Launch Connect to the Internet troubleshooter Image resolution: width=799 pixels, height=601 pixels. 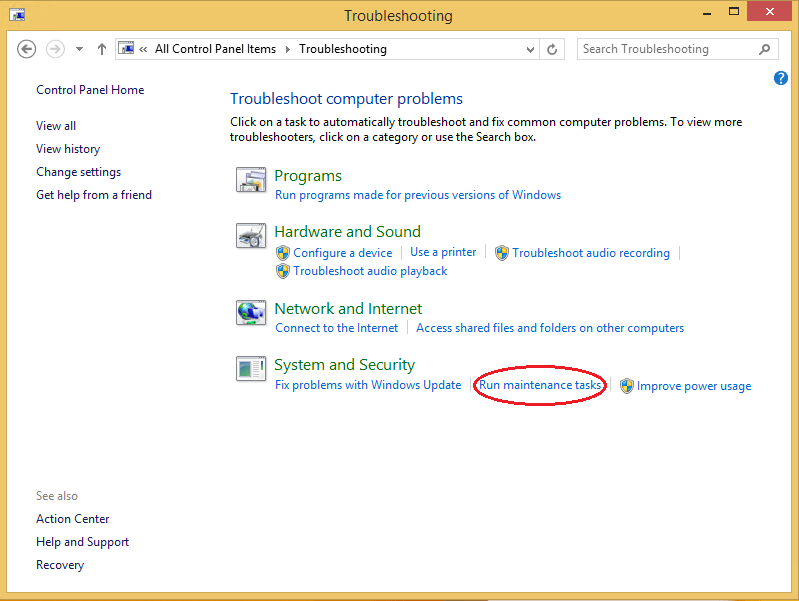(336, 328)
